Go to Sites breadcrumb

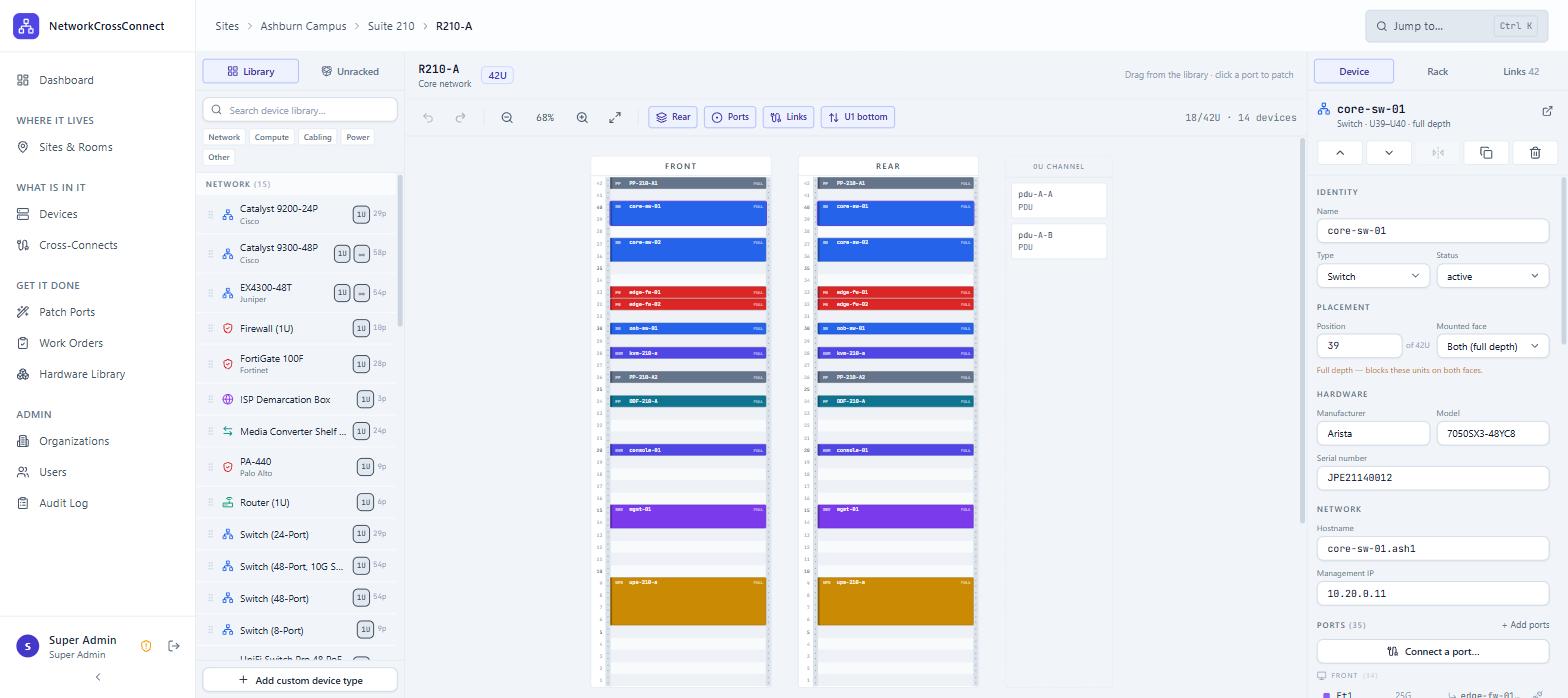[x=227, y=26]
